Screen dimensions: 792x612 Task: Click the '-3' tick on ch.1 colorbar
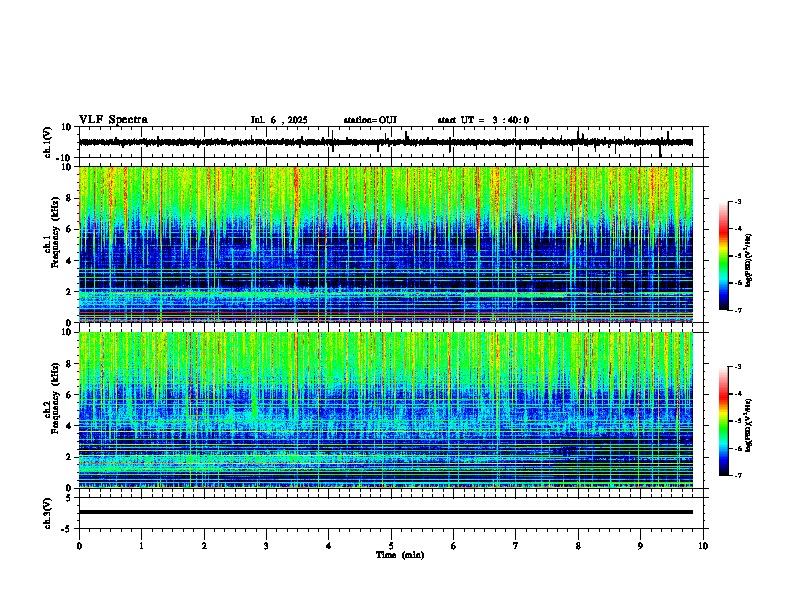coord(738,202)
